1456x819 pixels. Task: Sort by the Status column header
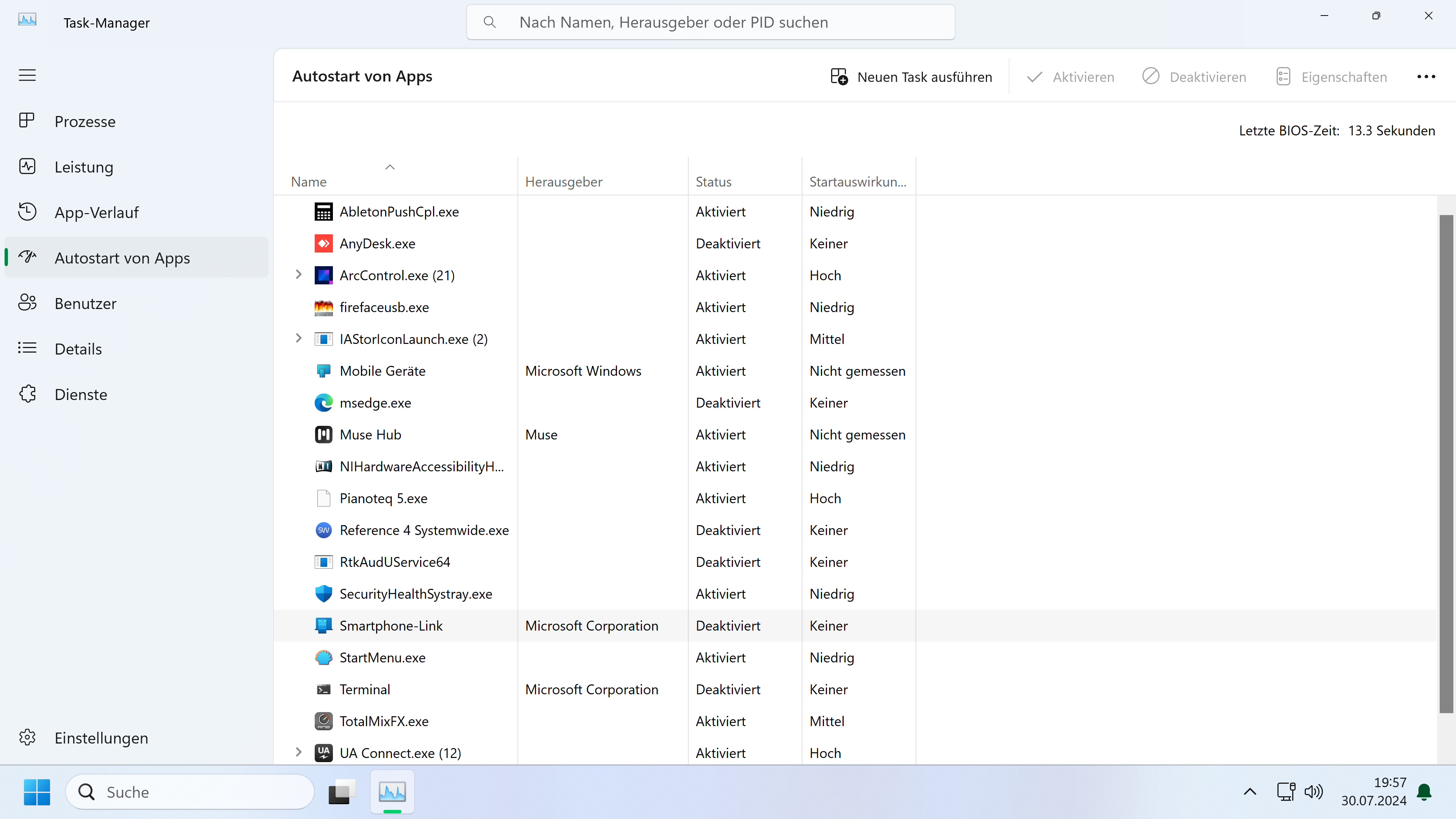pyautogui.click(x=713, y=182)
